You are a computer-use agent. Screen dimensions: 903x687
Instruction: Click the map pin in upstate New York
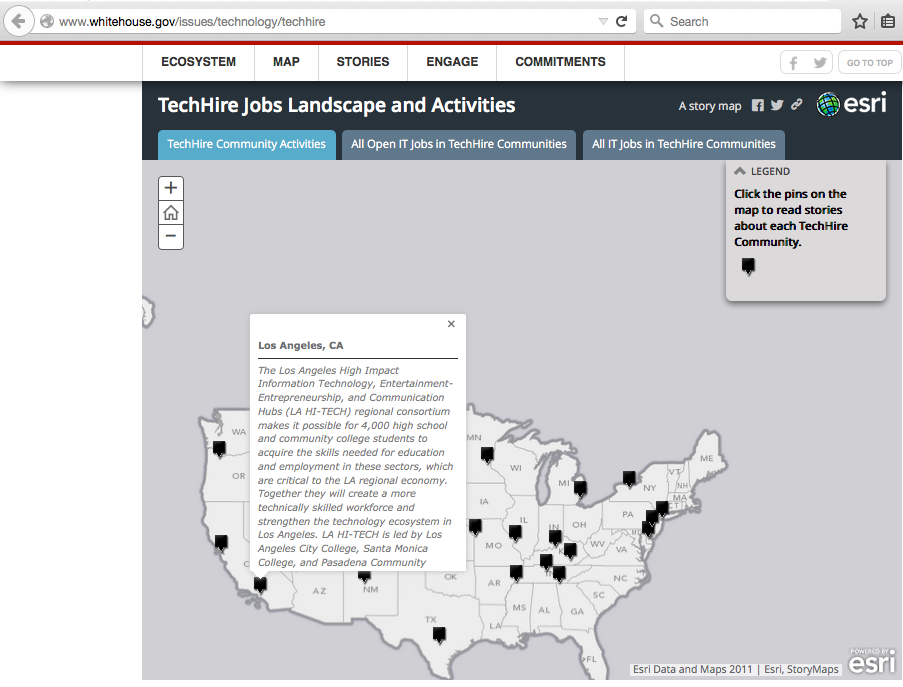click(629, 479)
